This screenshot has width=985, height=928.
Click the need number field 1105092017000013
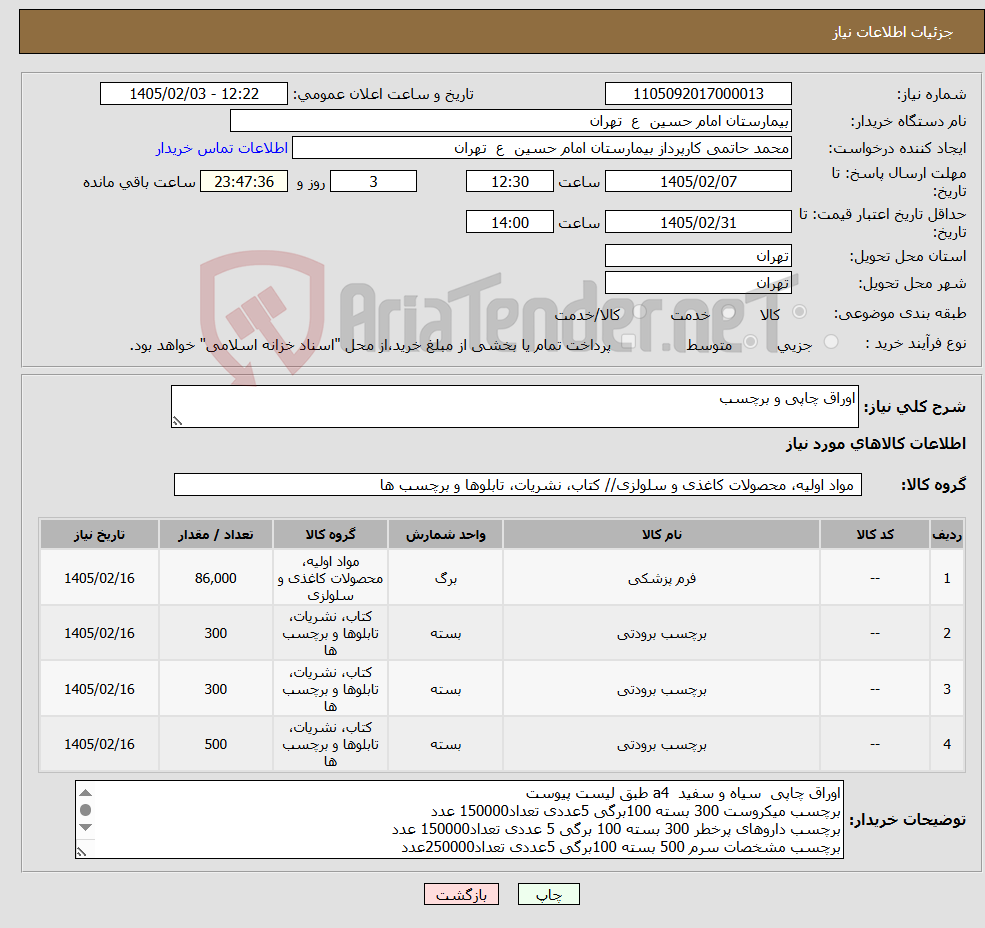click(698, 94)
